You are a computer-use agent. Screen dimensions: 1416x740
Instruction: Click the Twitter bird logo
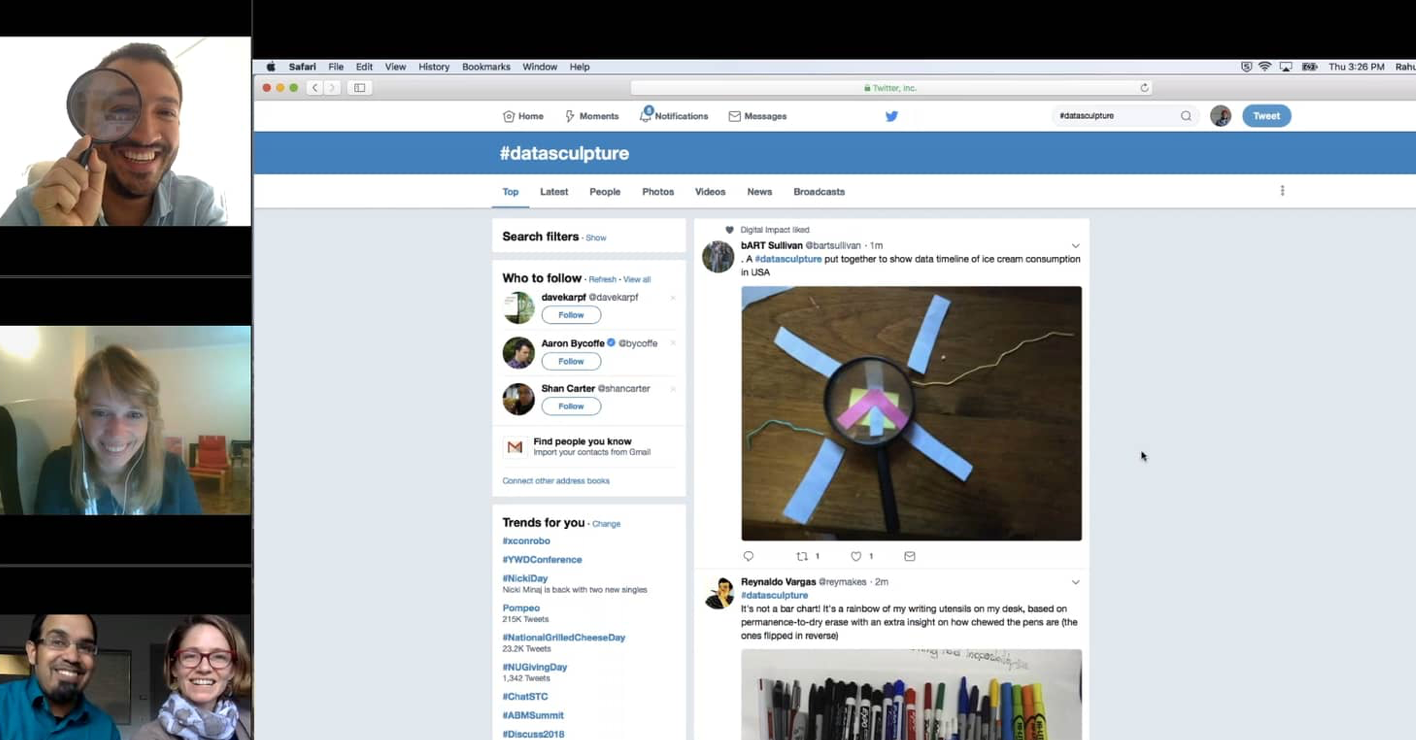pyautogui.click(x=892, y=116)
